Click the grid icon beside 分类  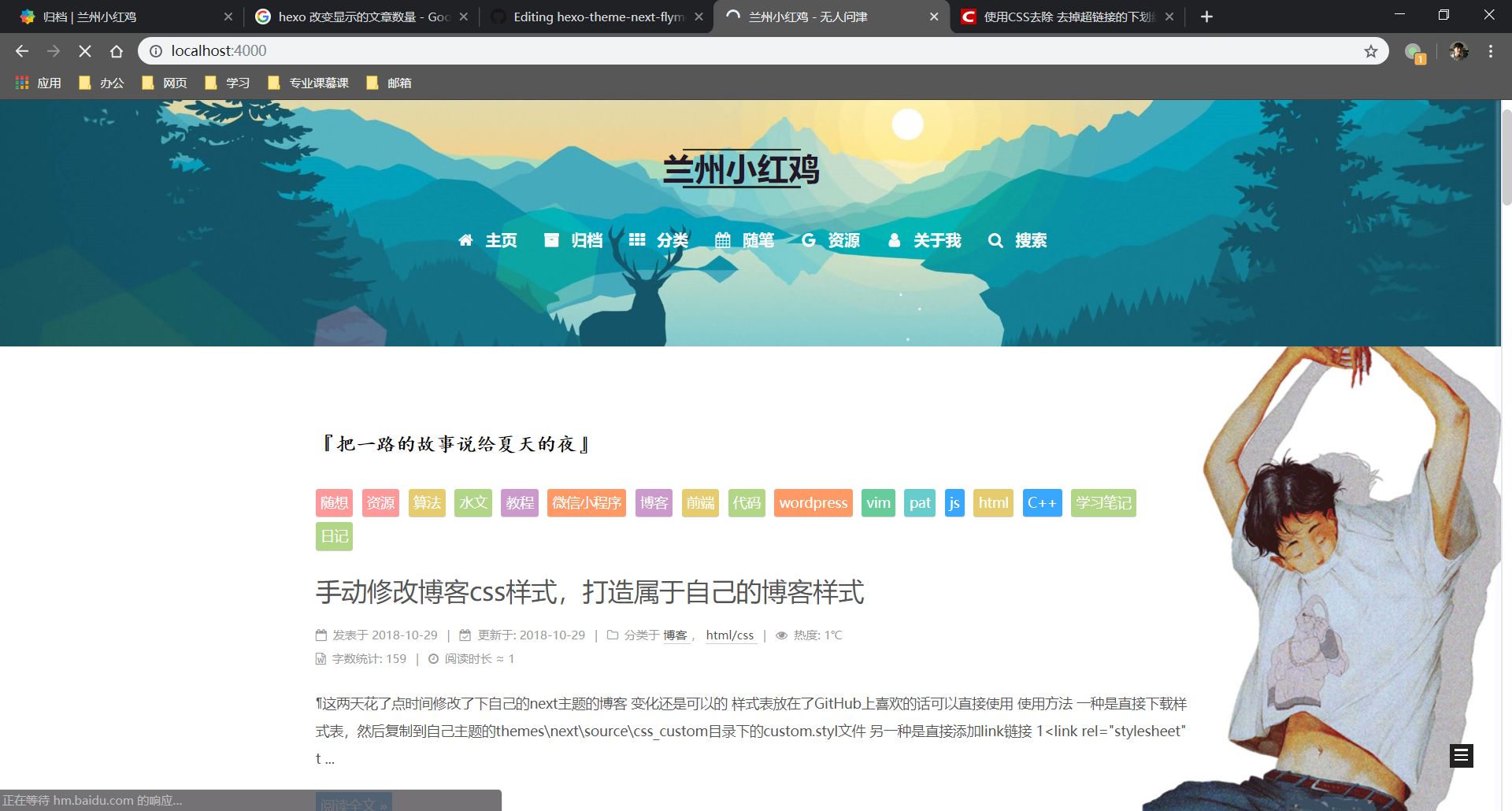[x=637, y=240]
